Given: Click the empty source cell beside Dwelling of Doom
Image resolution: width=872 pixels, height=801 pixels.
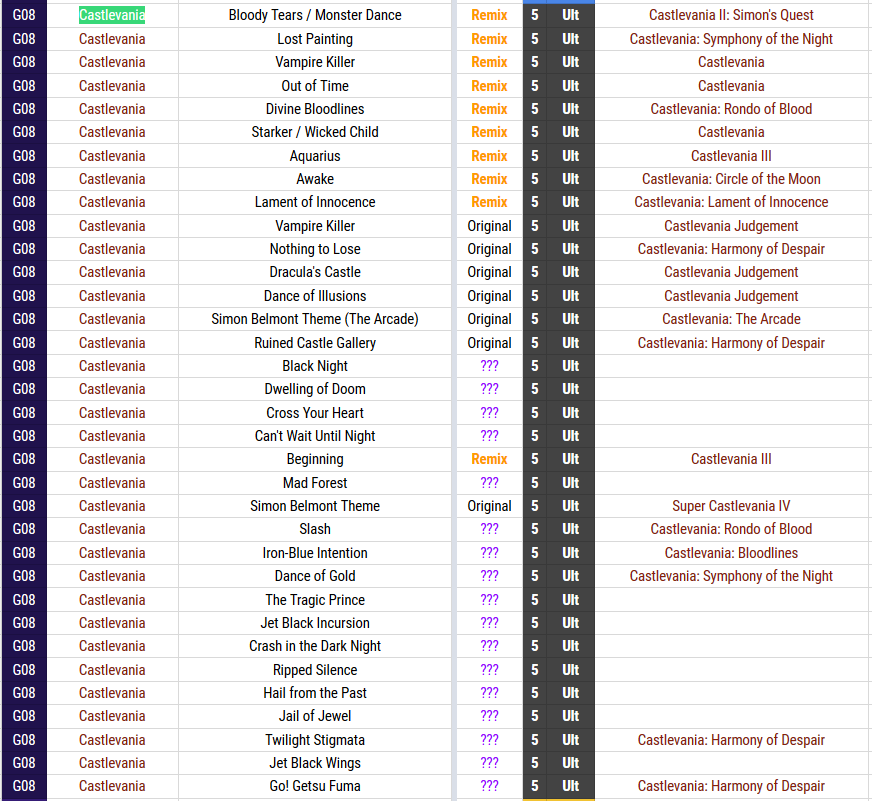Looking at the screenshot, I should (x=731, y=389).
